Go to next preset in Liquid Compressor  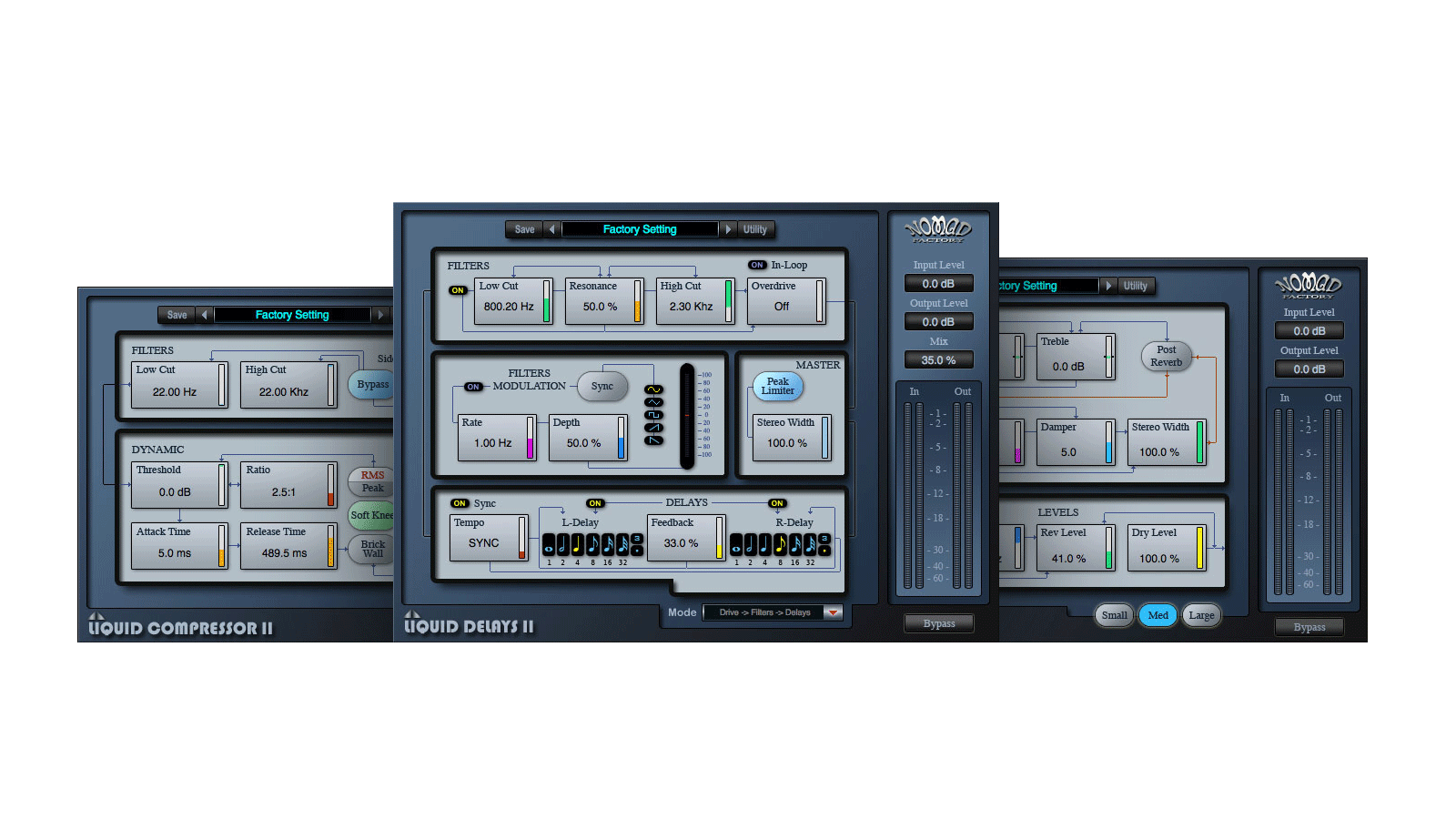pyautogui.click(x=380, y=315)
